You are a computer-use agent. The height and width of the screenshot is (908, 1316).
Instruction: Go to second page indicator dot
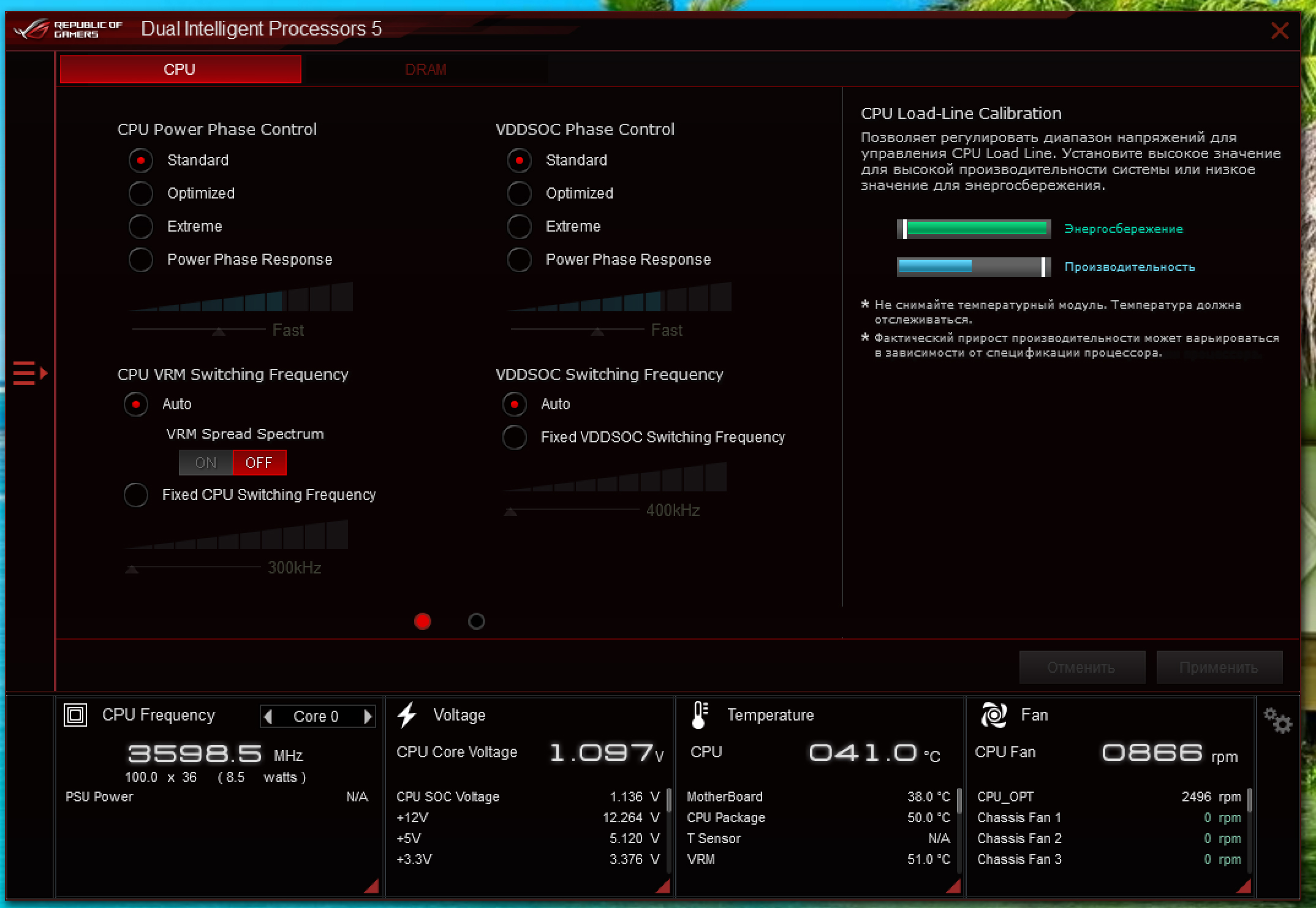click(x=476, y=621)
